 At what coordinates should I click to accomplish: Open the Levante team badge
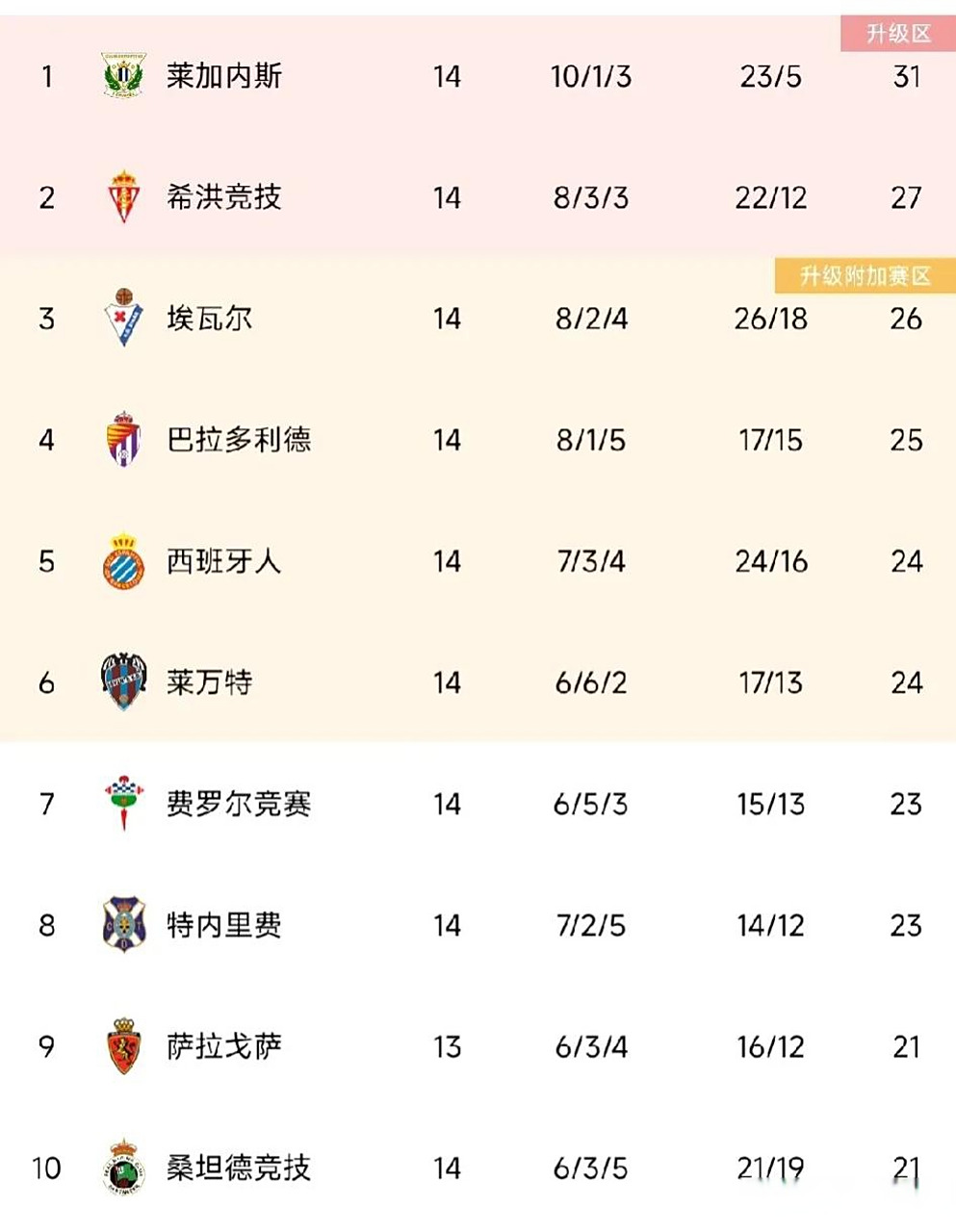click(123, 682)
